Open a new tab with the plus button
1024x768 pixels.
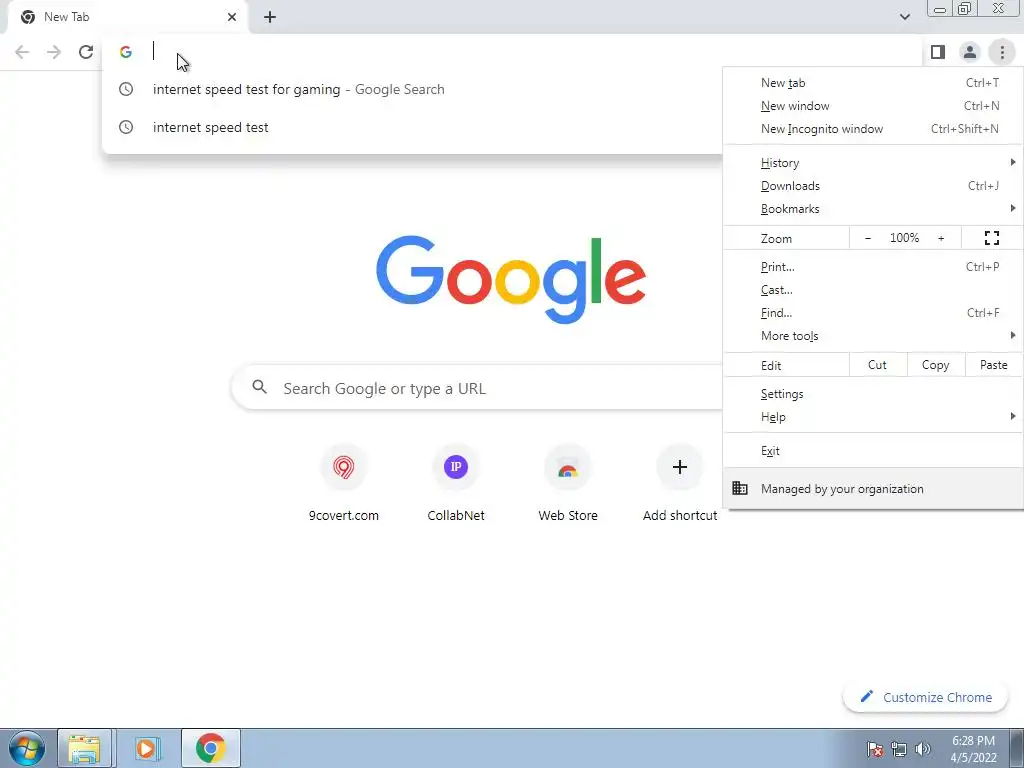point(270,17)
